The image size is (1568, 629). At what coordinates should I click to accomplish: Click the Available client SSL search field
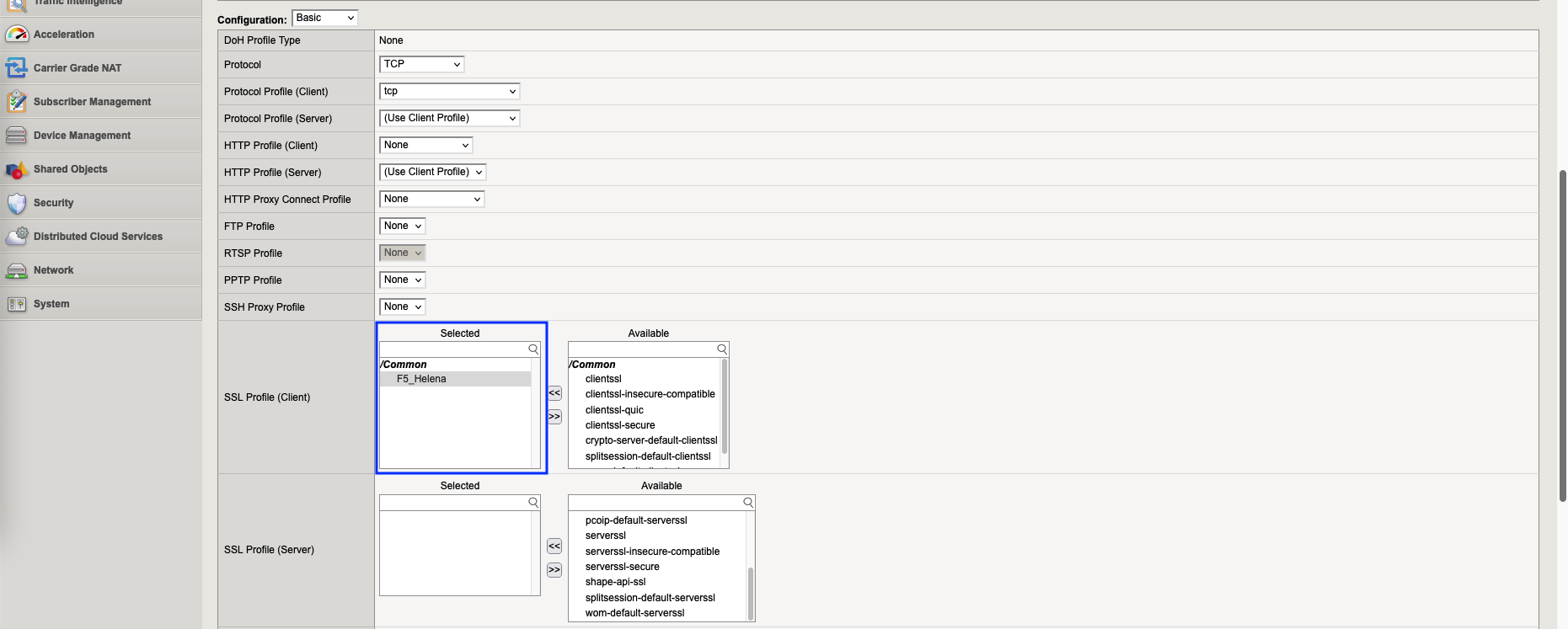click(642, 349)
